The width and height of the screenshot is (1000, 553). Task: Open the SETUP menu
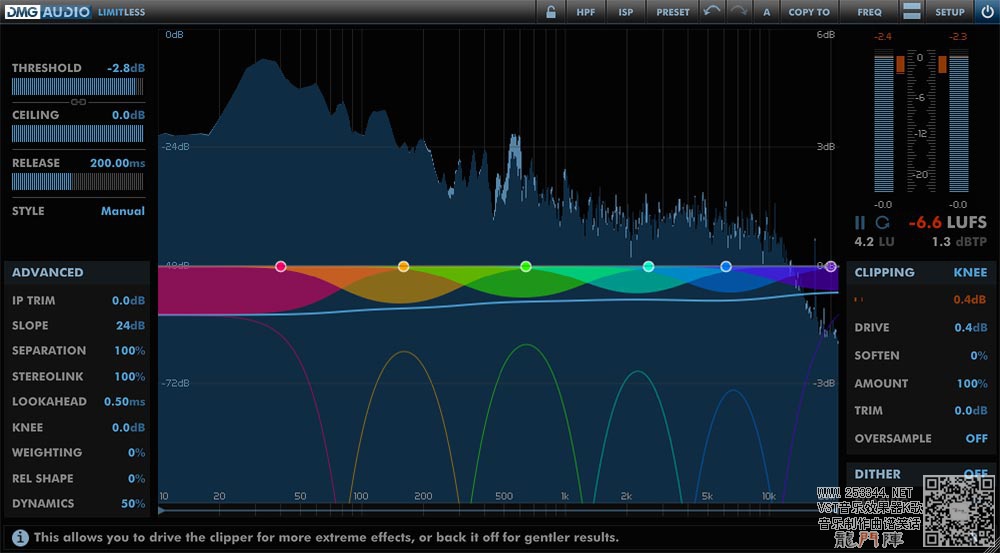click(950, 12)
